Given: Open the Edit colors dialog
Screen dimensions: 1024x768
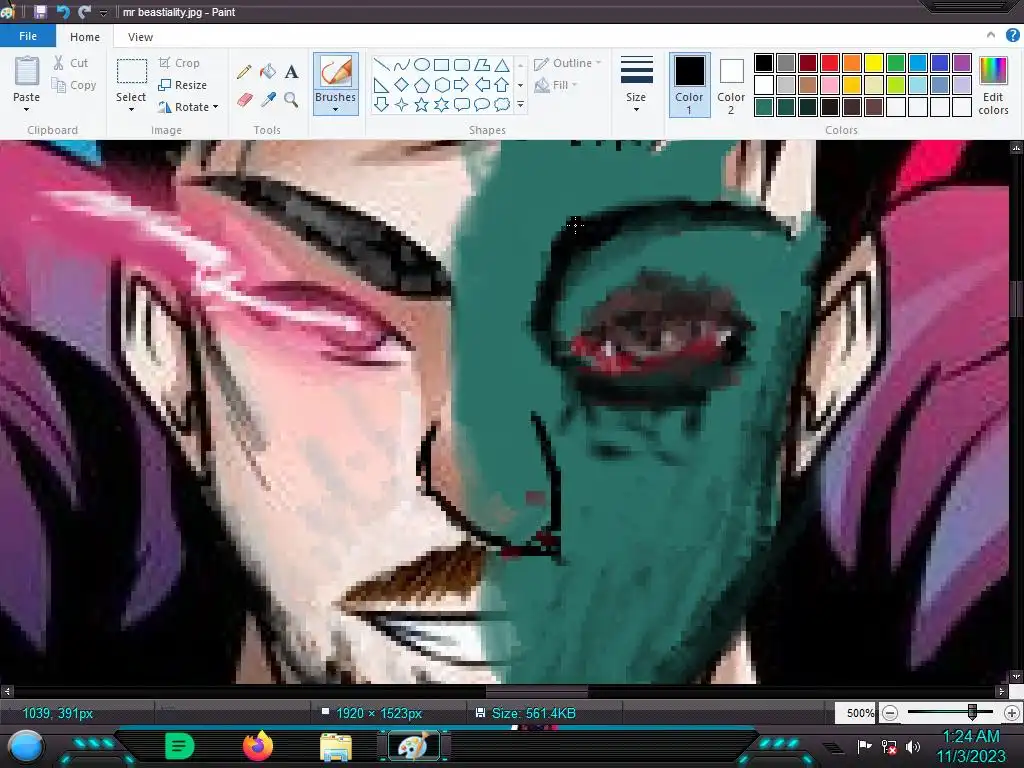Looking at the screenshot, I should [993, 86].
